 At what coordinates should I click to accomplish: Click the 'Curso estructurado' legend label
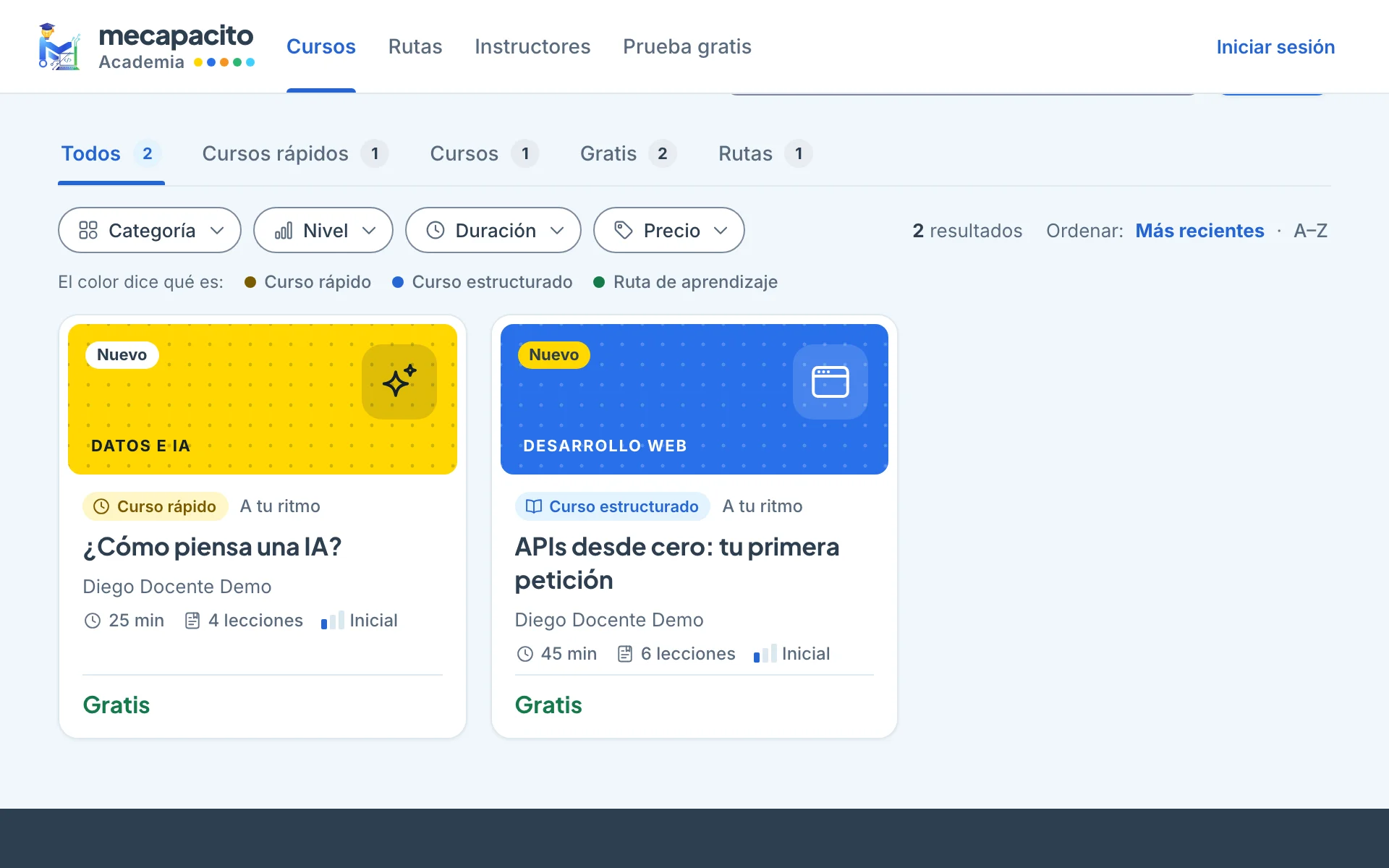pos(492,282)
